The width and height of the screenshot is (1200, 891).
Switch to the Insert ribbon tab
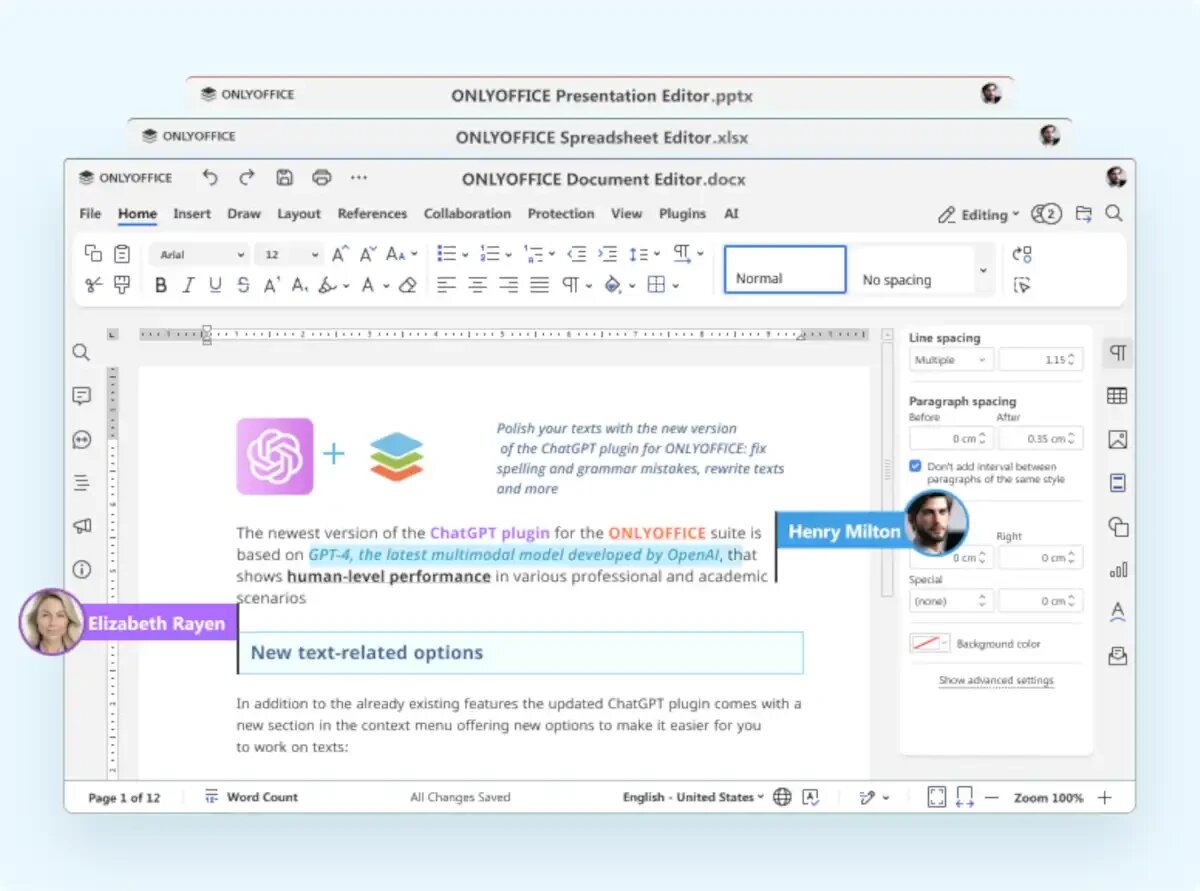tap(192, 213)
